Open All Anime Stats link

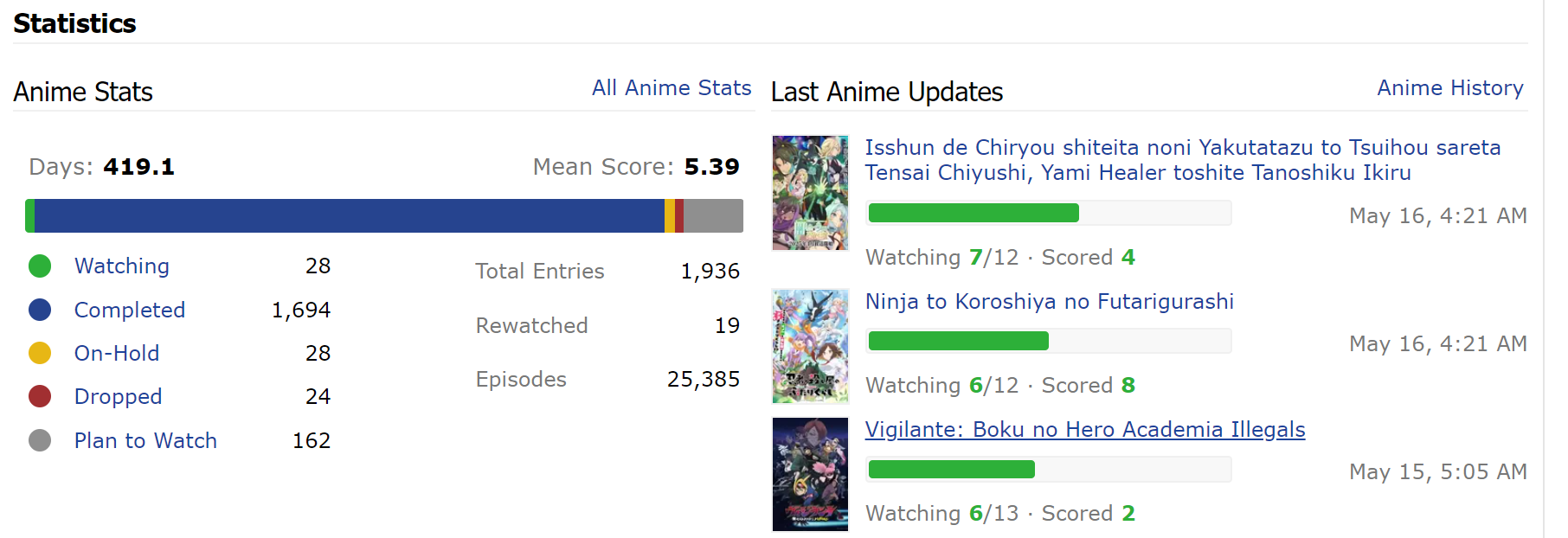[x=672, y=88]
